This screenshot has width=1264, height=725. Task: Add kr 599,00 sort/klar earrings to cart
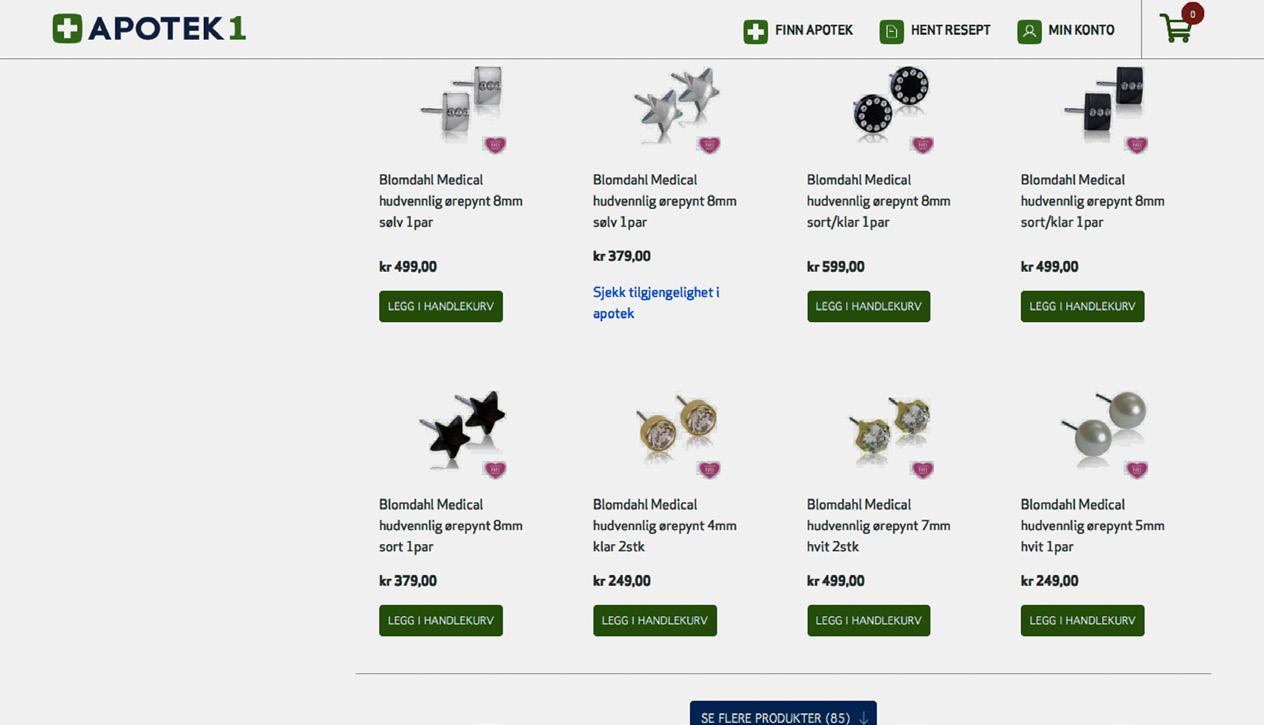(x=868, y=306)
